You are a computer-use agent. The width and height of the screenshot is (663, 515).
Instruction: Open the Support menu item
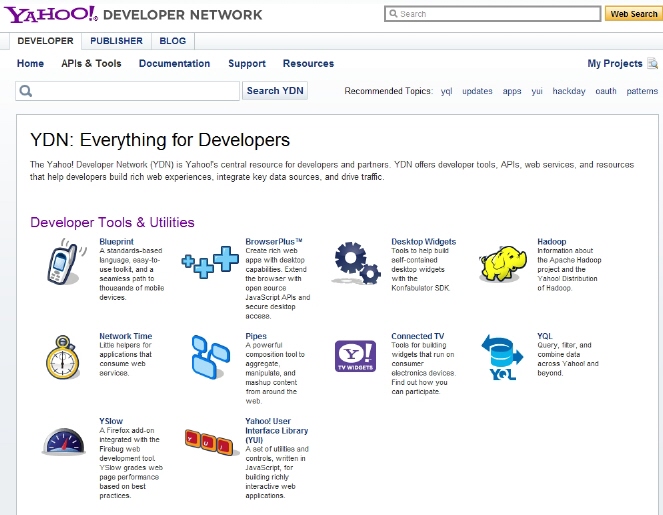pos(247,63)
